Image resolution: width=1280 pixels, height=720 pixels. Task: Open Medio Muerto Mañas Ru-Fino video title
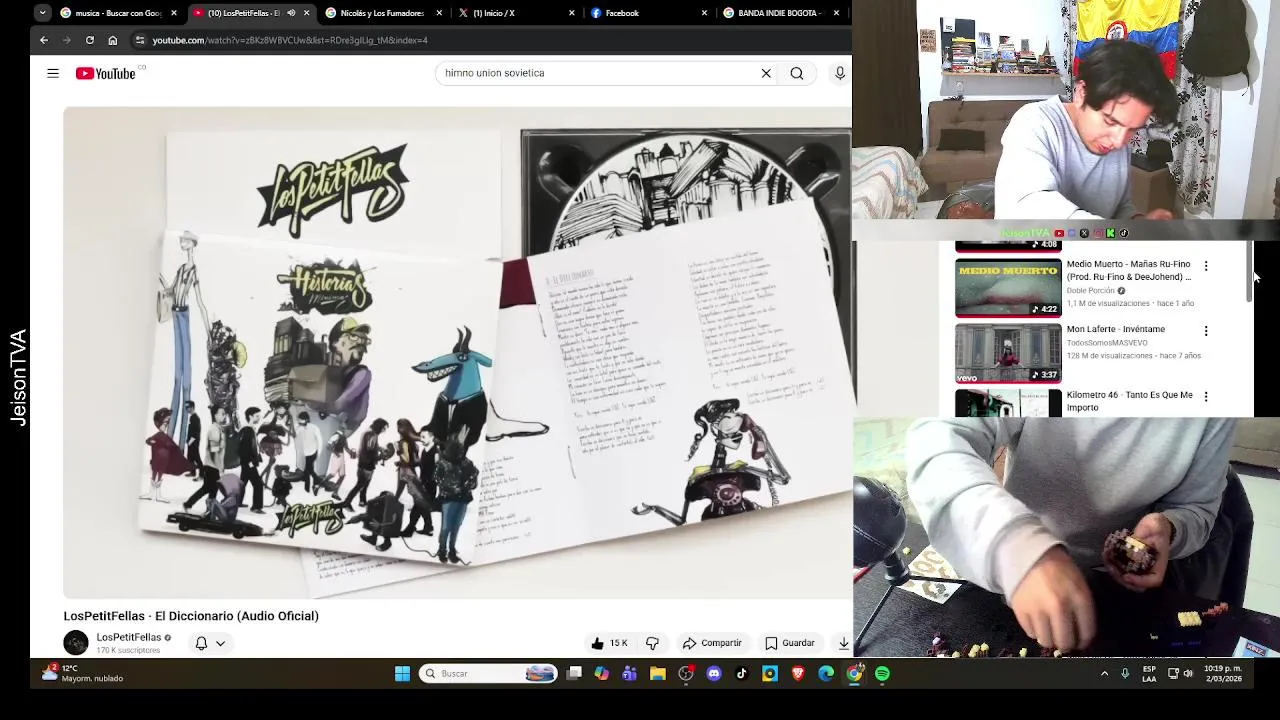point(1129,270)
